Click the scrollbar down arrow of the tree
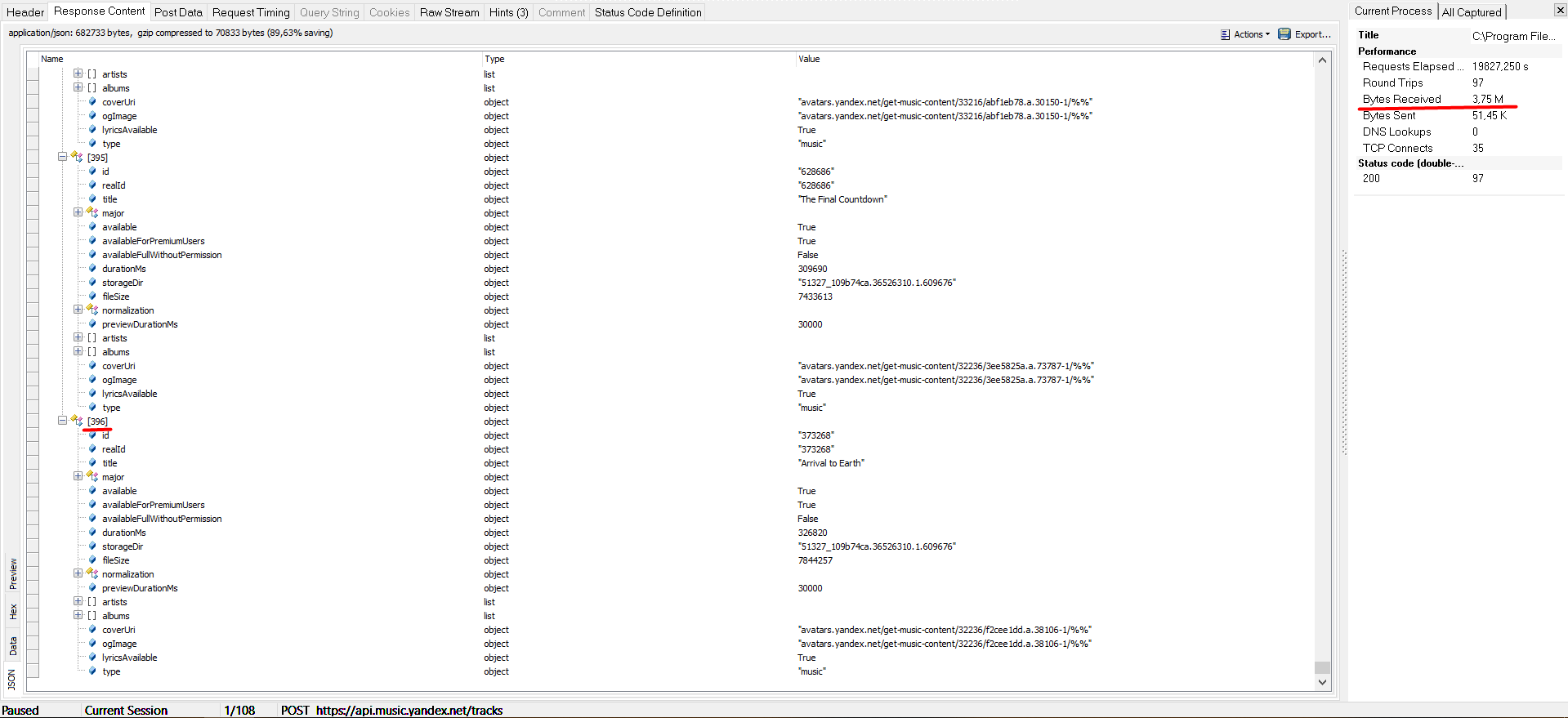Viewport: 1568px width, 718px height. click(1322, 682)
